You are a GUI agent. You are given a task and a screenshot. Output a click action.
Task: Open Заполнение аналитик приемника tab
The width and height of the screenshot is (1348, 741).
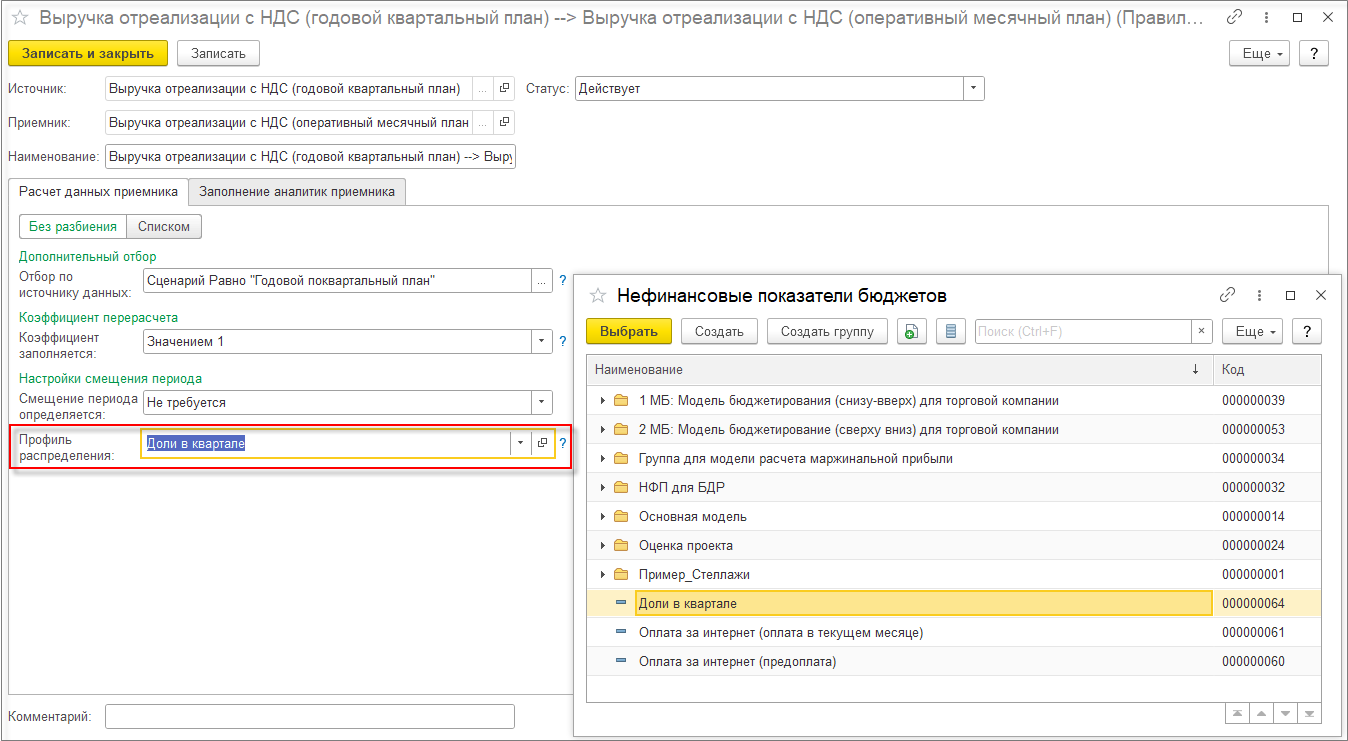pos(297,192)
